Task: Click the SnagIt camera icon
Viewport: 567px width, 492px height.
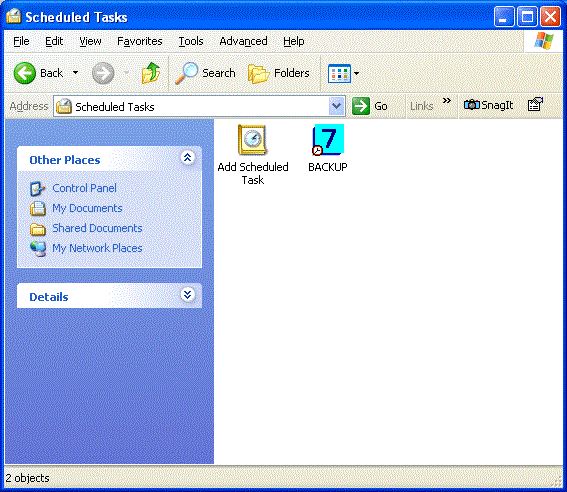Action: tap(472, 105)
